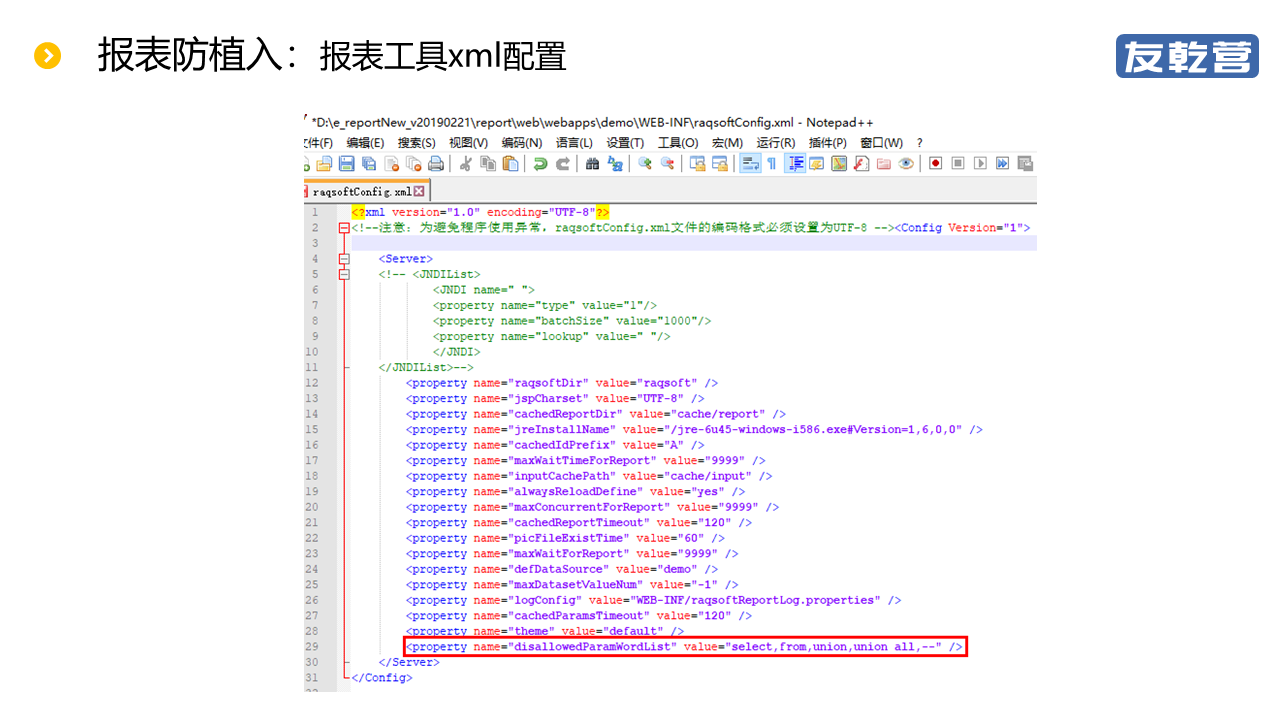Open Find with the binoculars icon
The image size is (1280, 720).
pos(593,164)
